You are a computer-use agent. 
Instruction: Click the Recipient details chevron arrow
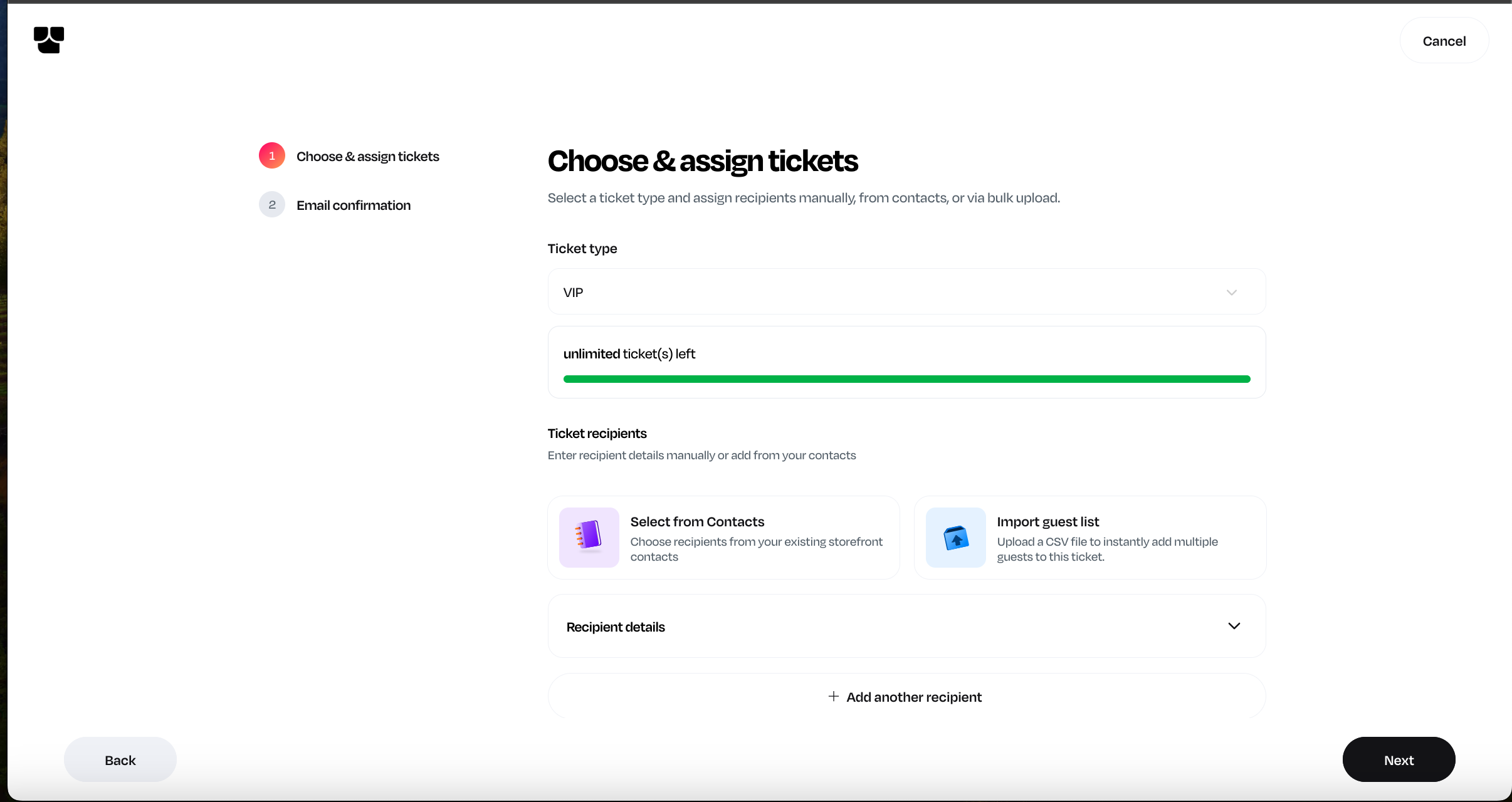click(1234, 626)
